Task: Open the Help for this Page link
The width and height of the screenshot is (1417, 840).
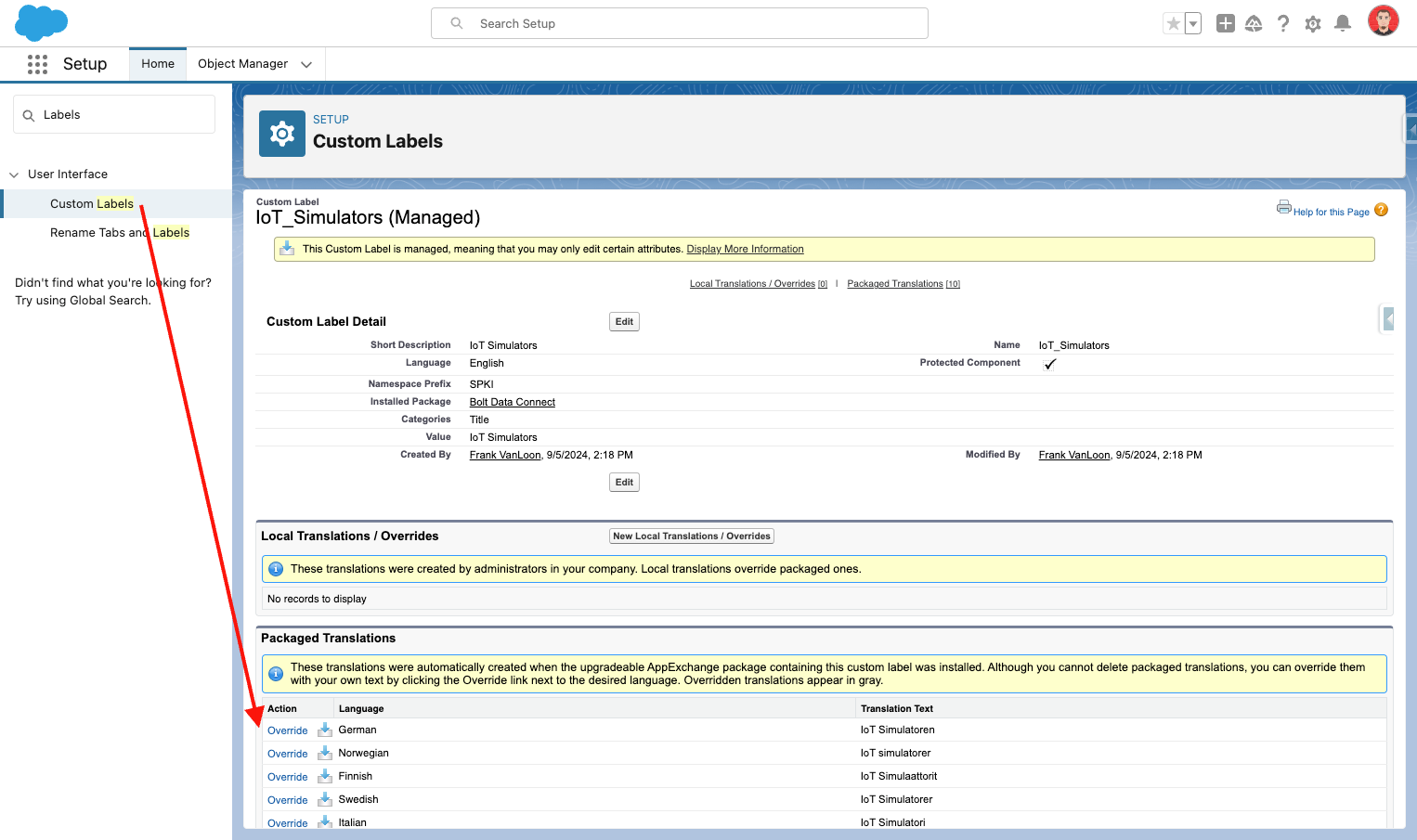Action: coord(1332,212)
